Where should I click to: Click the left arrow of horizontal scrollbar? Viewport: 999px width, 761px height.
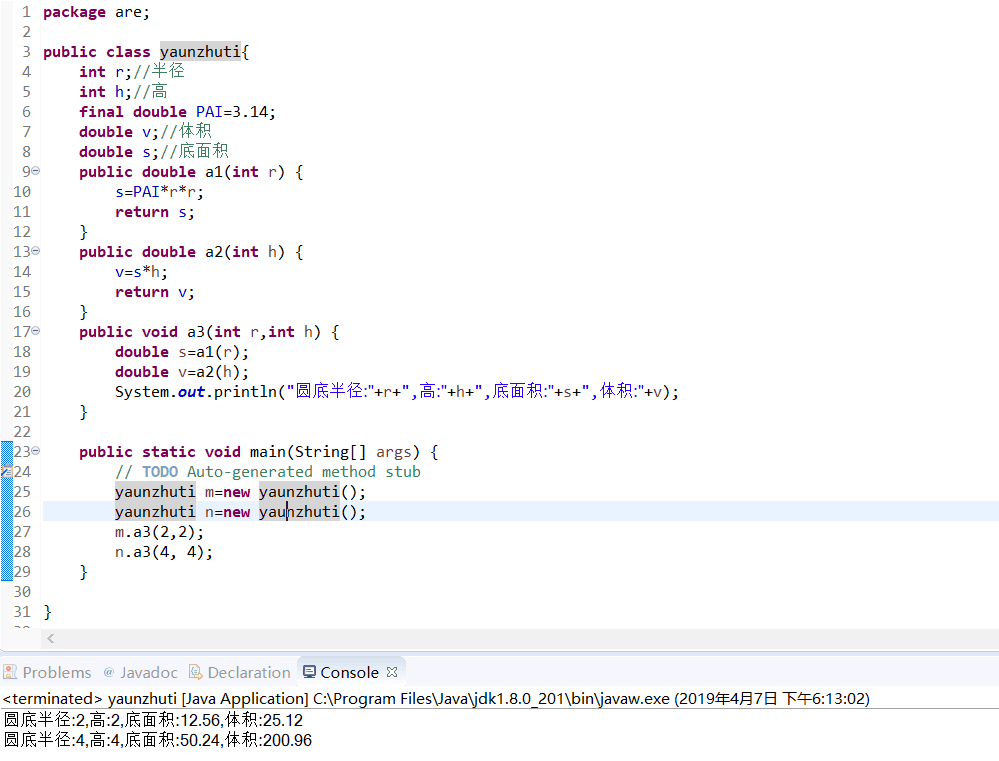(50, 638)
